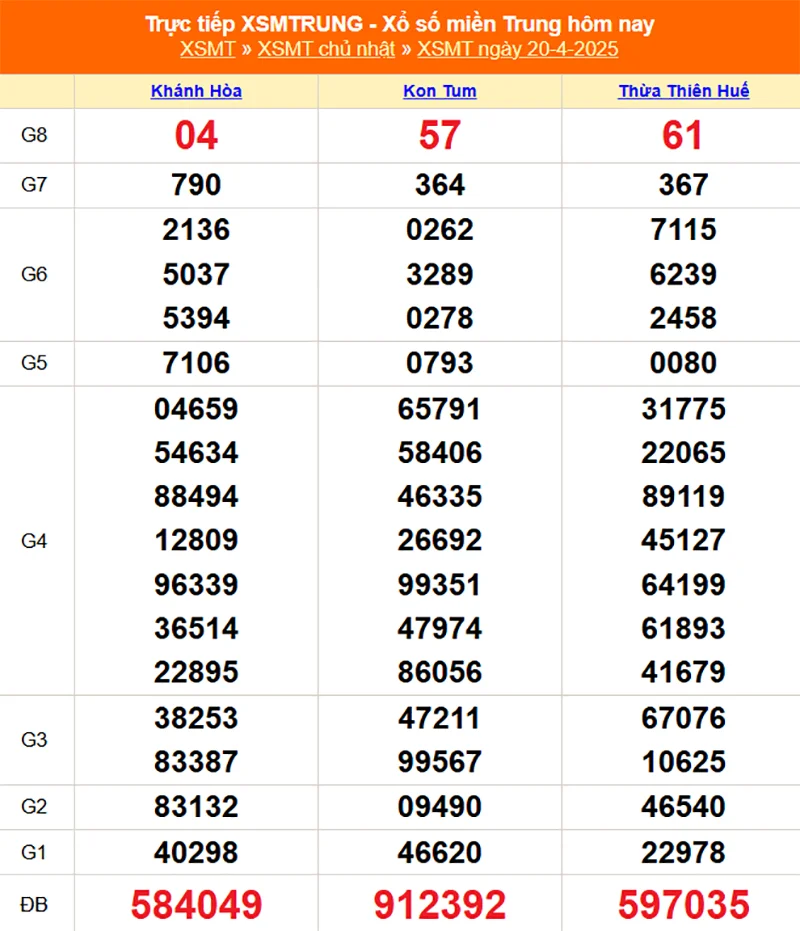Select the G6 row label

tap(34, 274)
